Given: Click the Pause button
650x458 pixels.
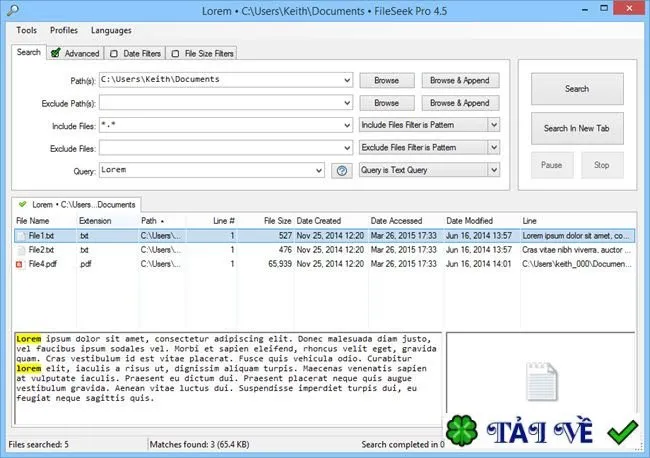Looking at the screenshot, I should (x=552, y=165).
